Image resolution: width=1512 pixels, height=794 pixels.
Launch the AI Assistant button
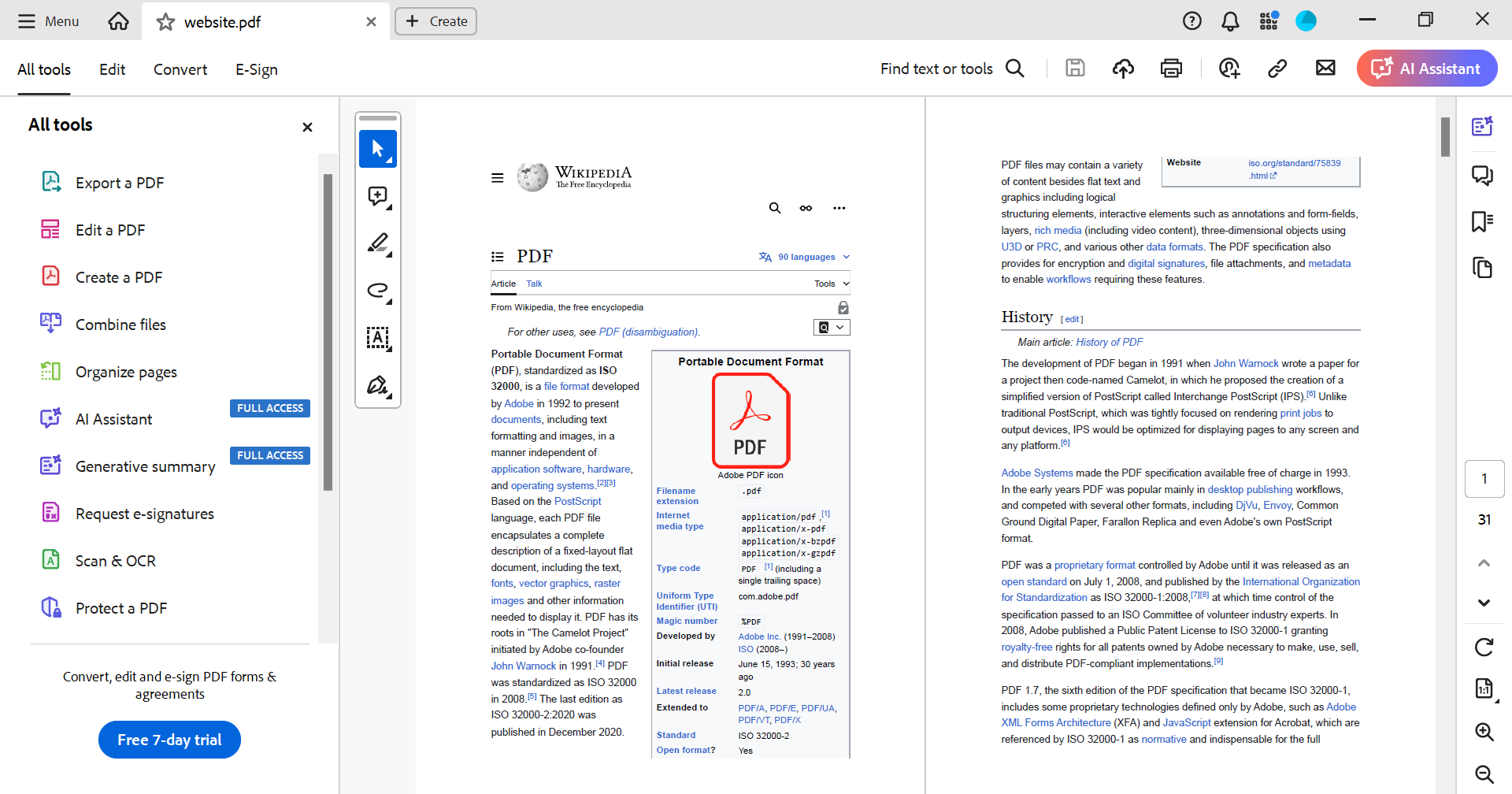coord(1426,69)
